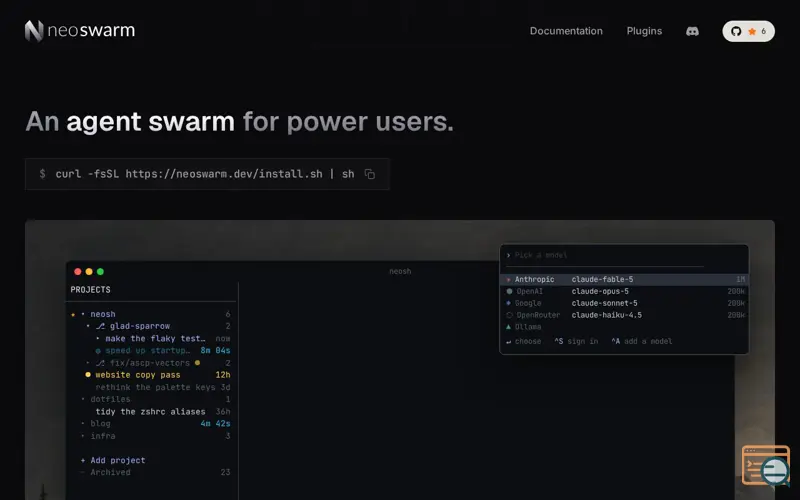The height and width of the screenshot is (500, 800).
Task: Click the 8m 04s timer
Action: 215,351
